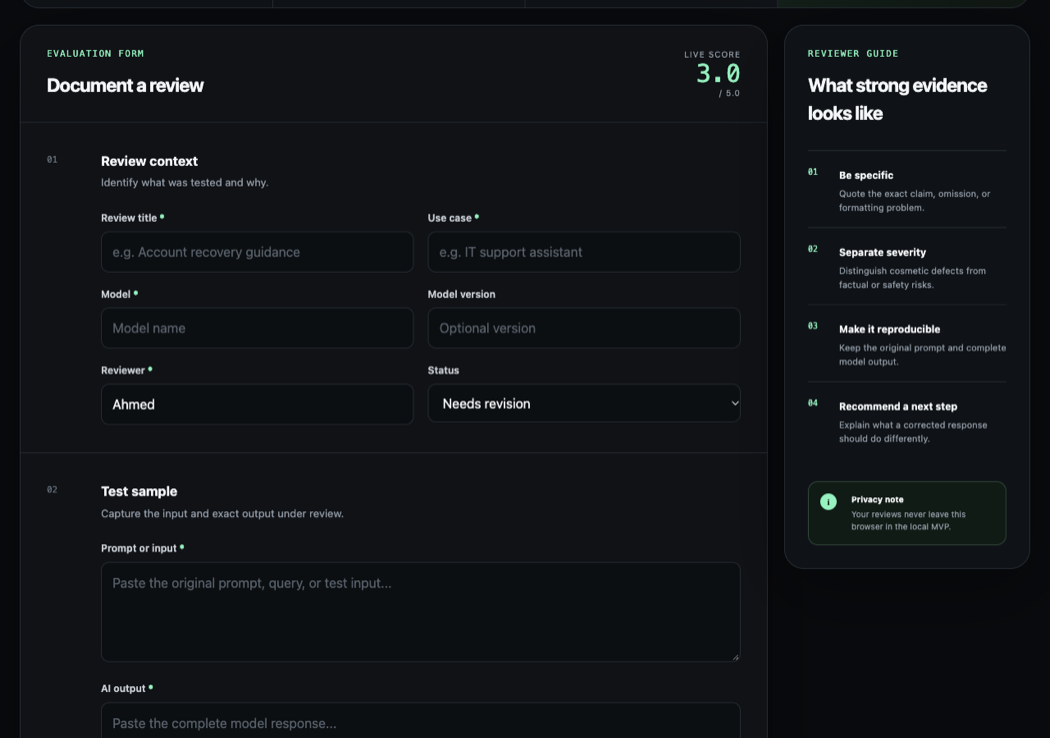Click 'Be specific' guide item
Viewport: 1050px width, 738px height.
[866, 175]
